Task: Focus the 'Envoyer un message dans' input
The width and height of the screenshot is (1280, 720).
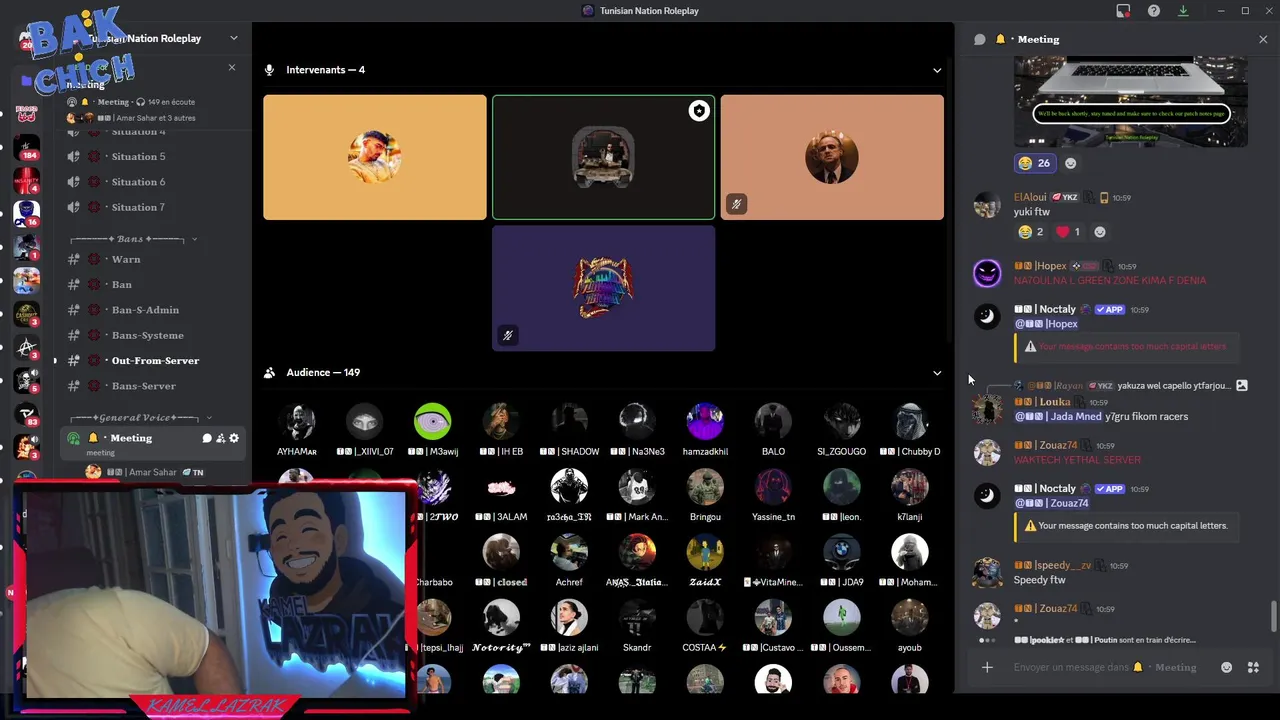Action: [x=1105, y=667]
